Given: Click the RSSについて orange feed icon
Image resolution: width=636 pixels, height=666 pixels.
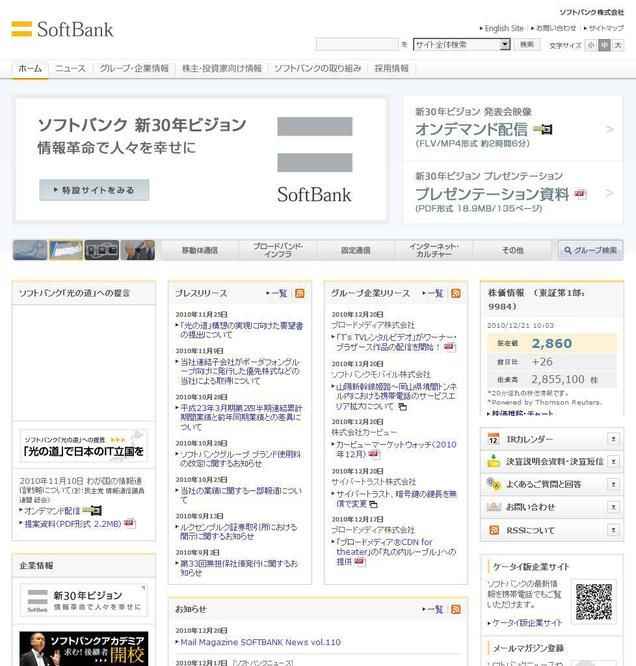Looking at the screenshot, I should [494, 530].
